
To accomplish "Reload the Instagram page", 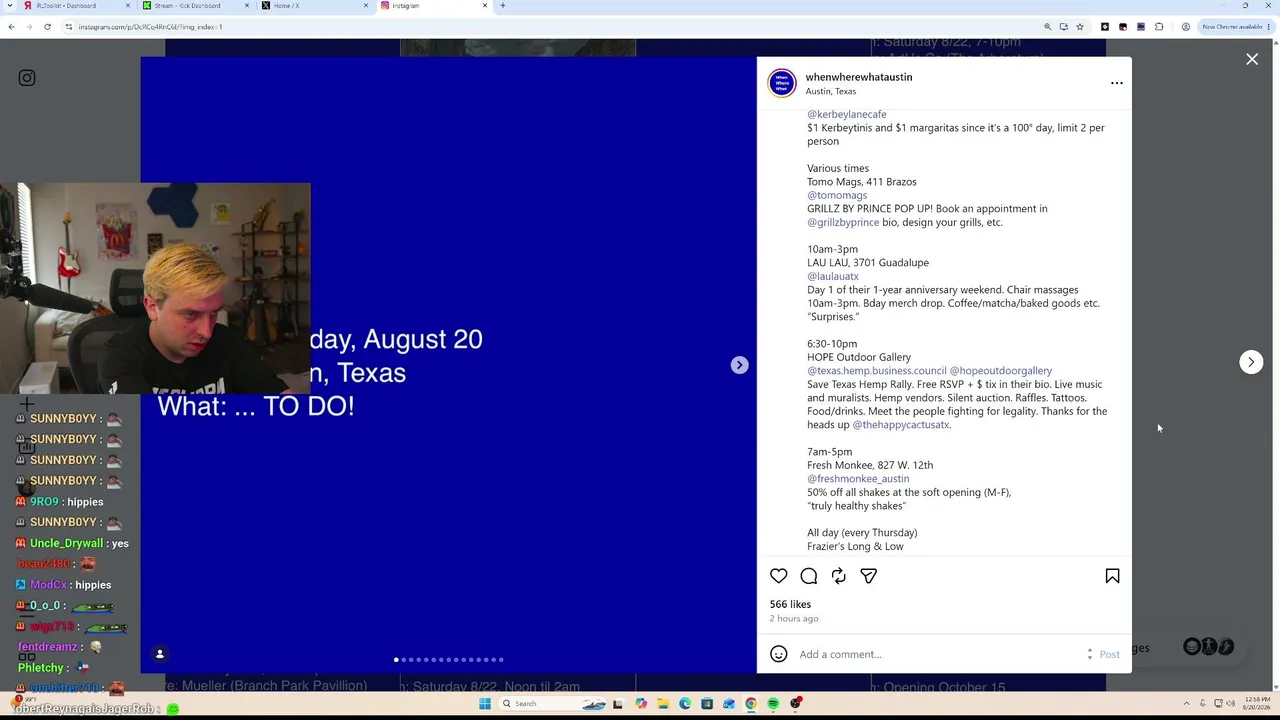I will click(x=47, y=27).
